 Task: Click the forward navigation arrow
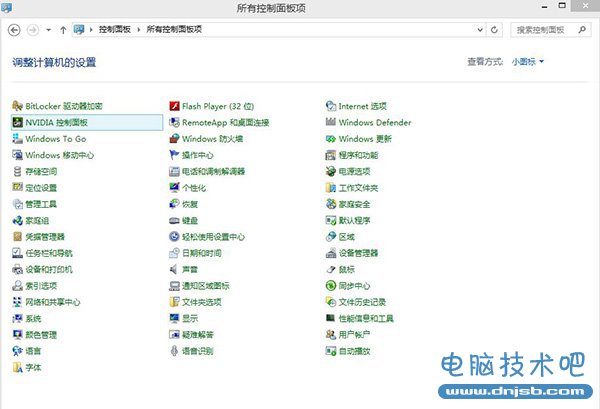coord(33,30)
